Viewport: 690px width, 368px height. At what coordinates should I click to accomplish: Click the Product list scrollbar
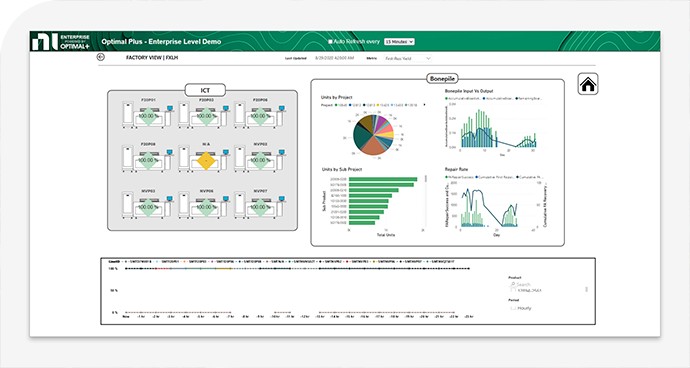tap(587, 289)
